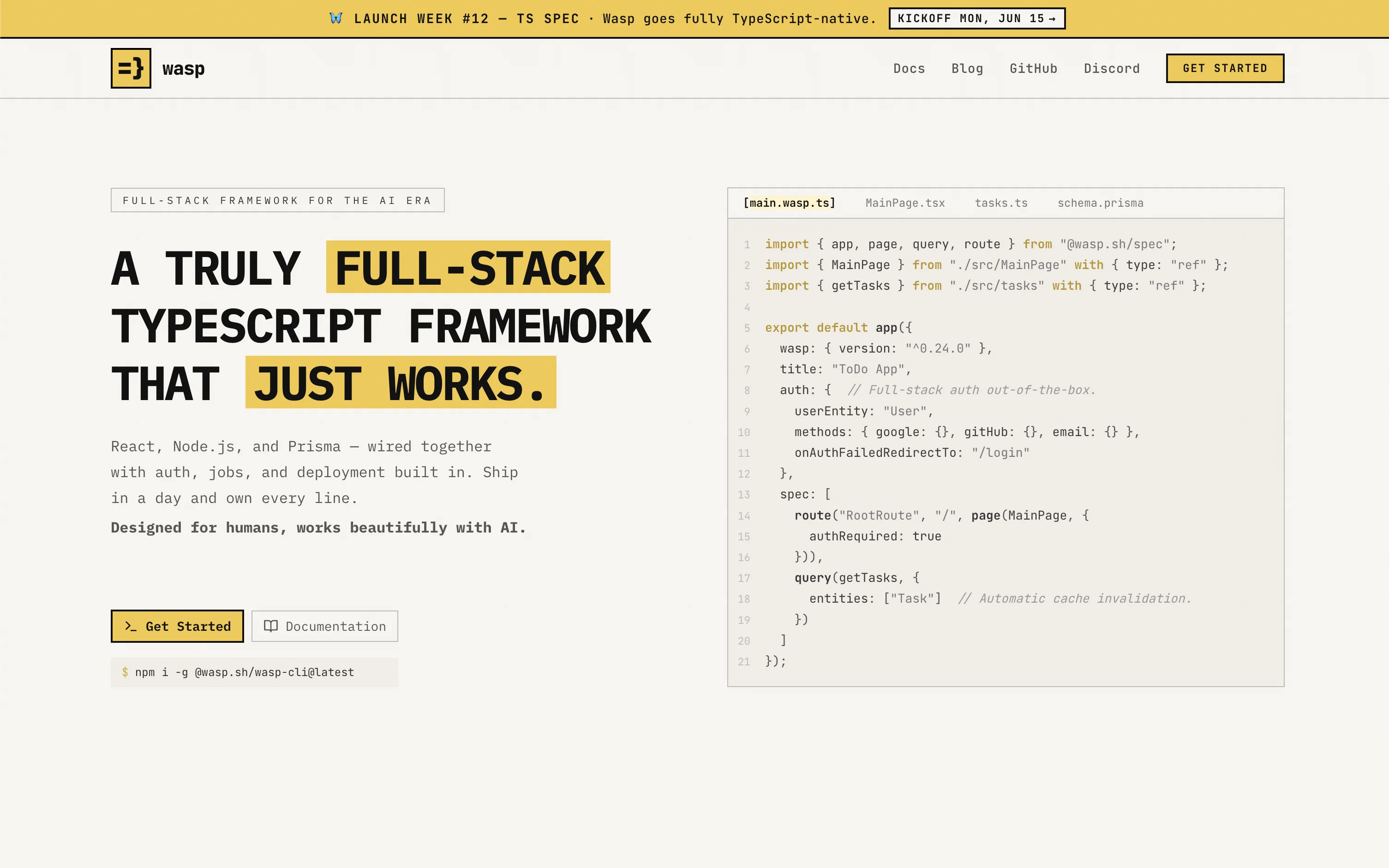Image resolution: width=1389 pixels, height=868 pixels.
Task: Click the 'Automatic cache invalidation.' comment
Action: [x=1074, y=599]
